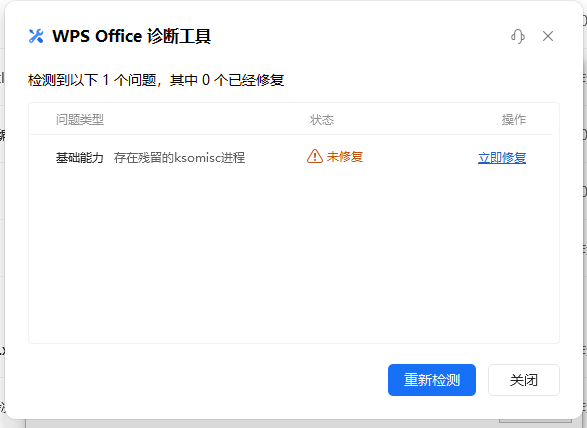Click the 问题类型 column header

[80, 120]
